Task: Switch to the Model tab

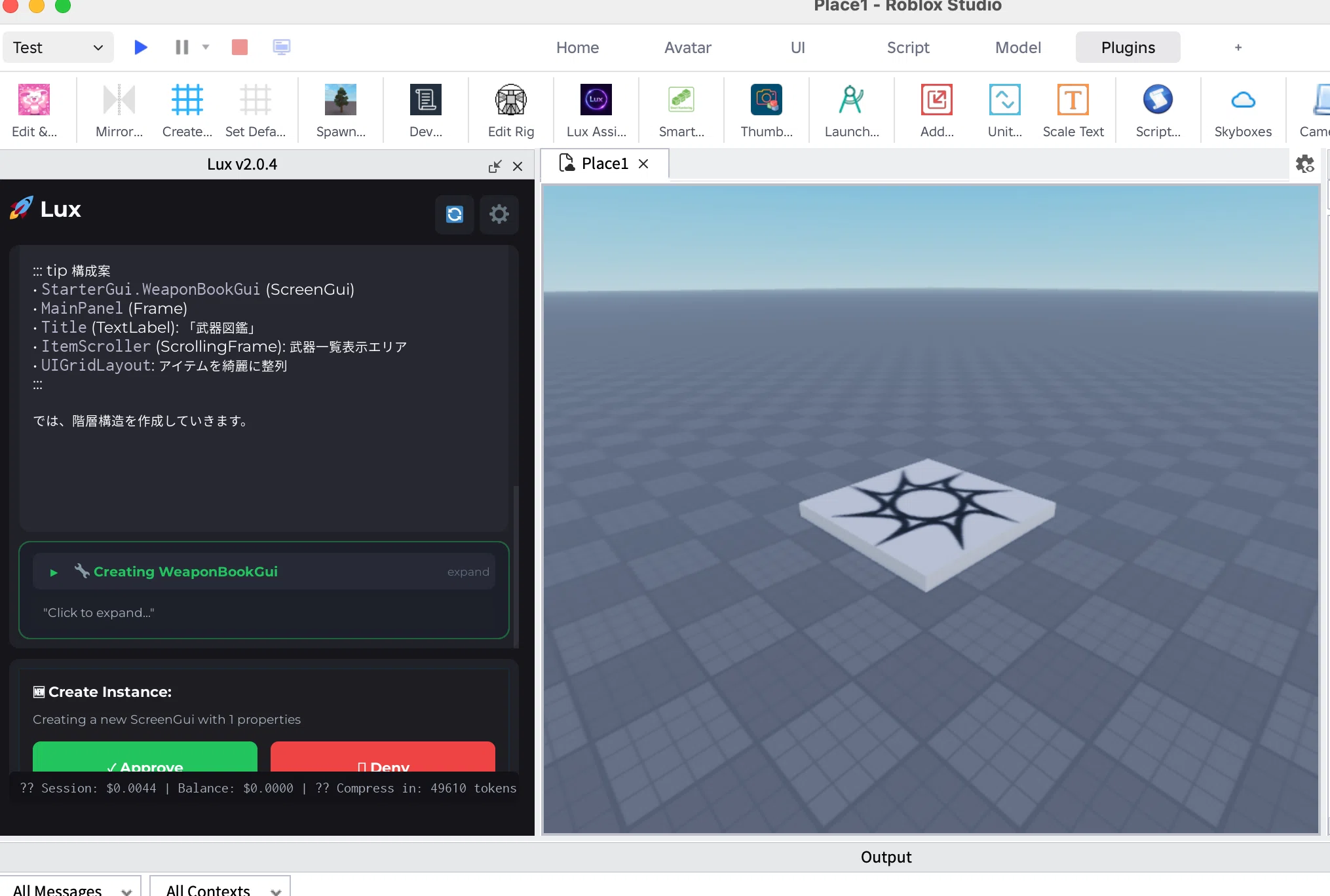Action: click(1017, 47)
